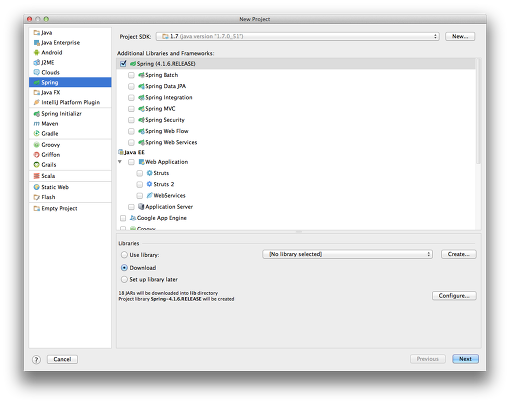
Task: Enable the Spring Integration checkbox
Action: [131, 98]
